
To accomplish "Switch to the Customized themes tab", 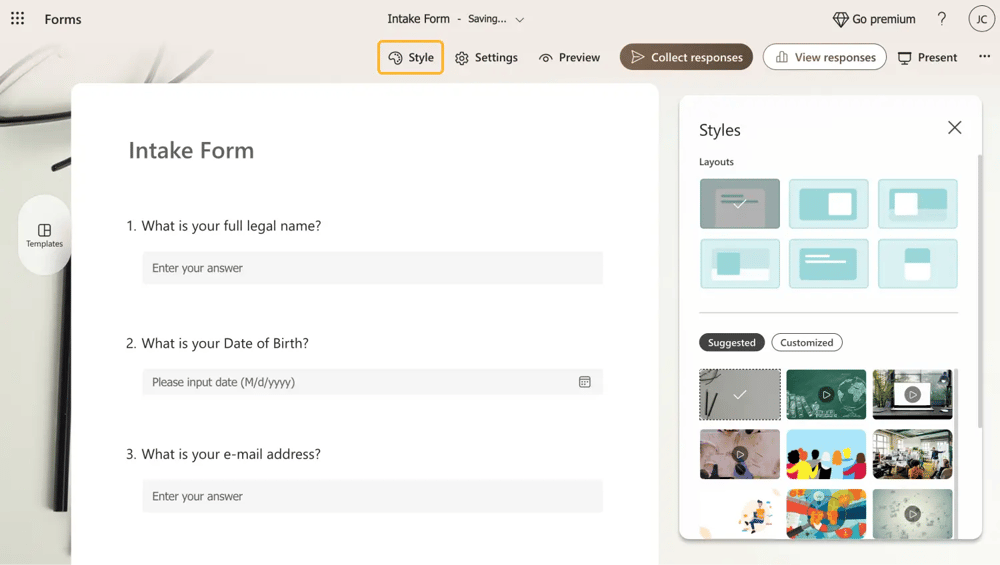I will (x=806, y=342).
